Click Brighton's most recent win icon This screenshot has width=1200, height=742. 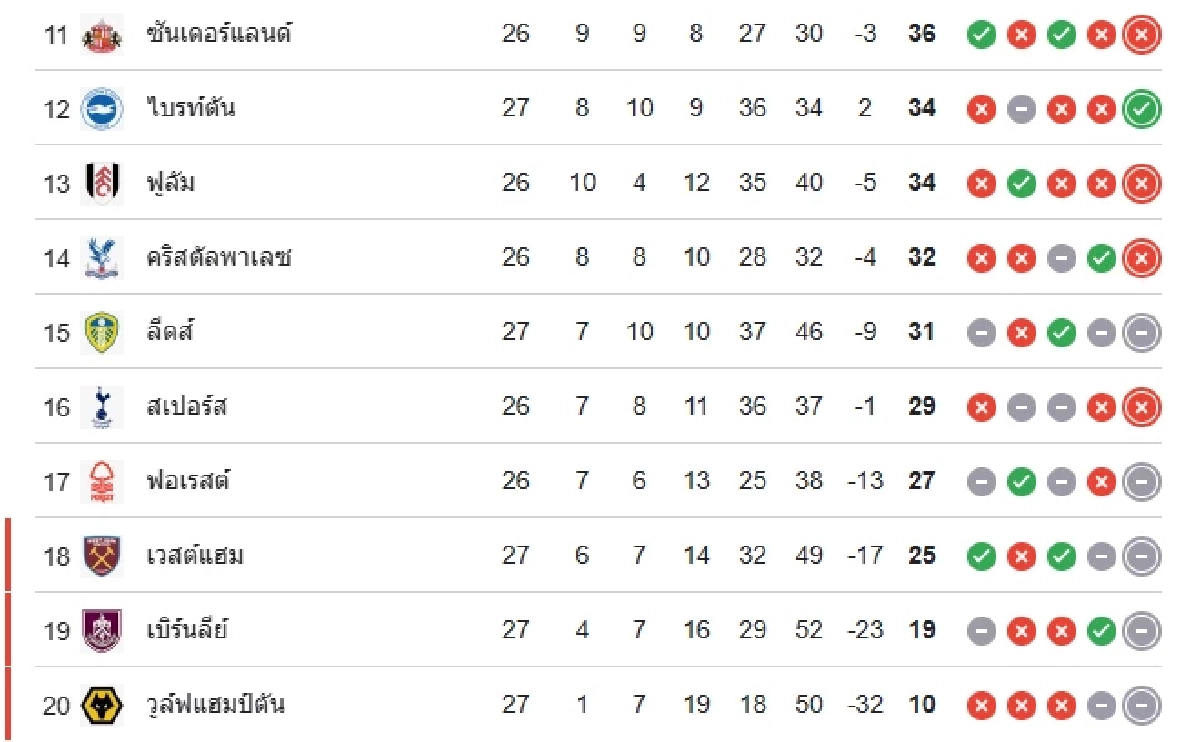coord(1141,109)
